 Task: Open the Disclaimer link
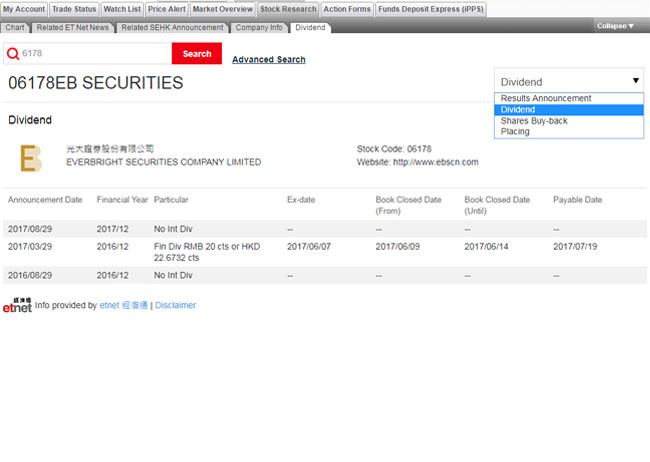click(175, 305)
